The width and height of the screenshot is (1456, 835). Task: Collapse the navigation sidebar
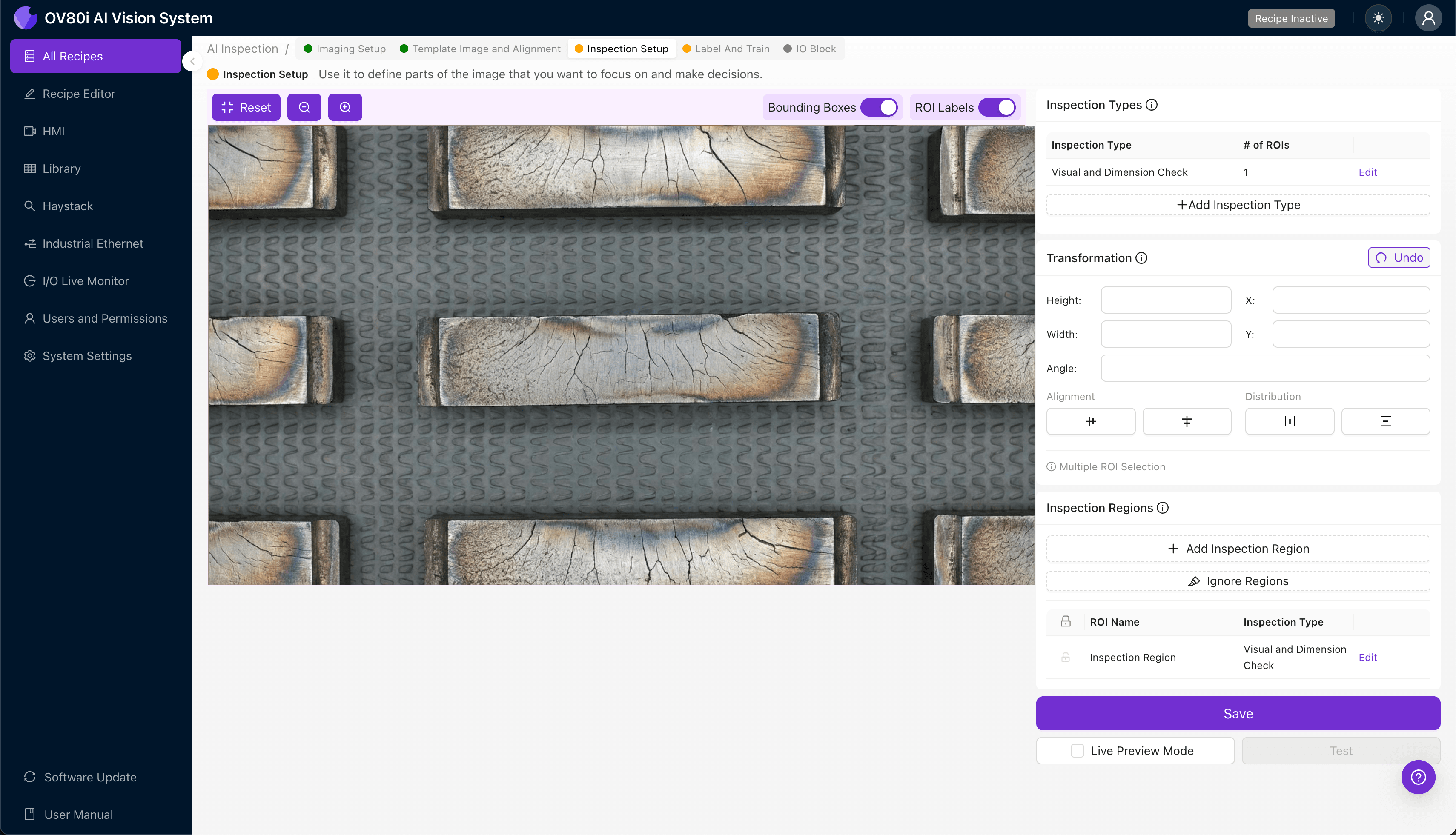(192, 62)
